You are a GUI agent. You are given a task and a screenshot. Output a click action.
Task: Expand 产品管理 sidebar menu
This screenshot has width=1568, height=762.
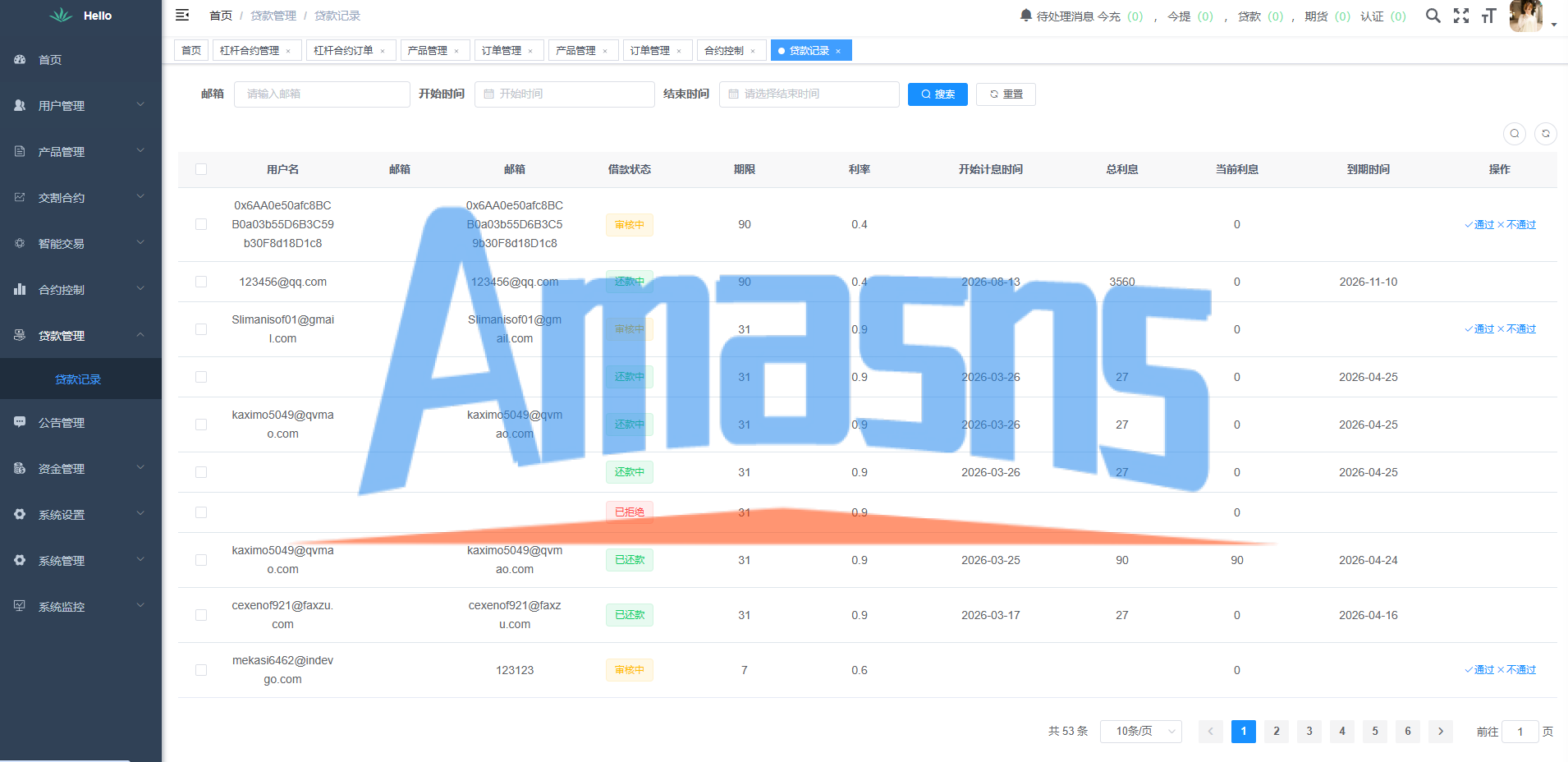click(80, 152)
